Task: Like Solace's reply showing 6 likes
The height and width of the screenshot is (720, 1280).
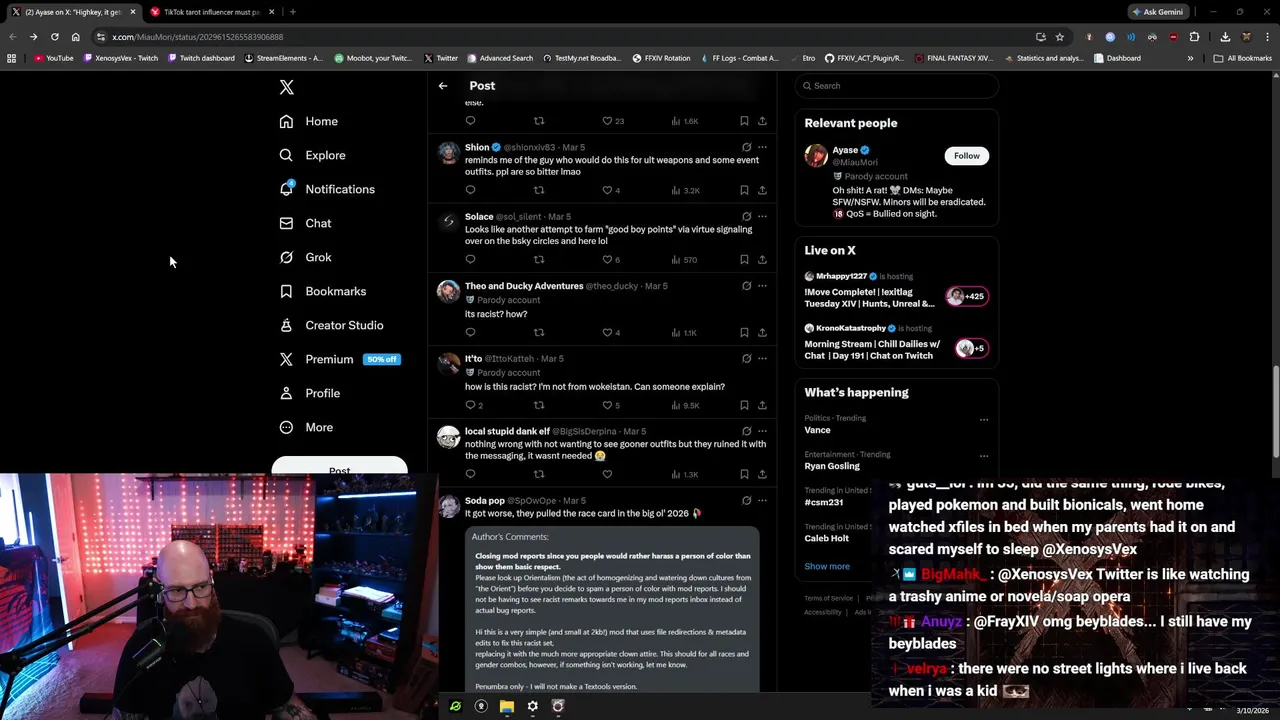Action: [x=612, y=260]
